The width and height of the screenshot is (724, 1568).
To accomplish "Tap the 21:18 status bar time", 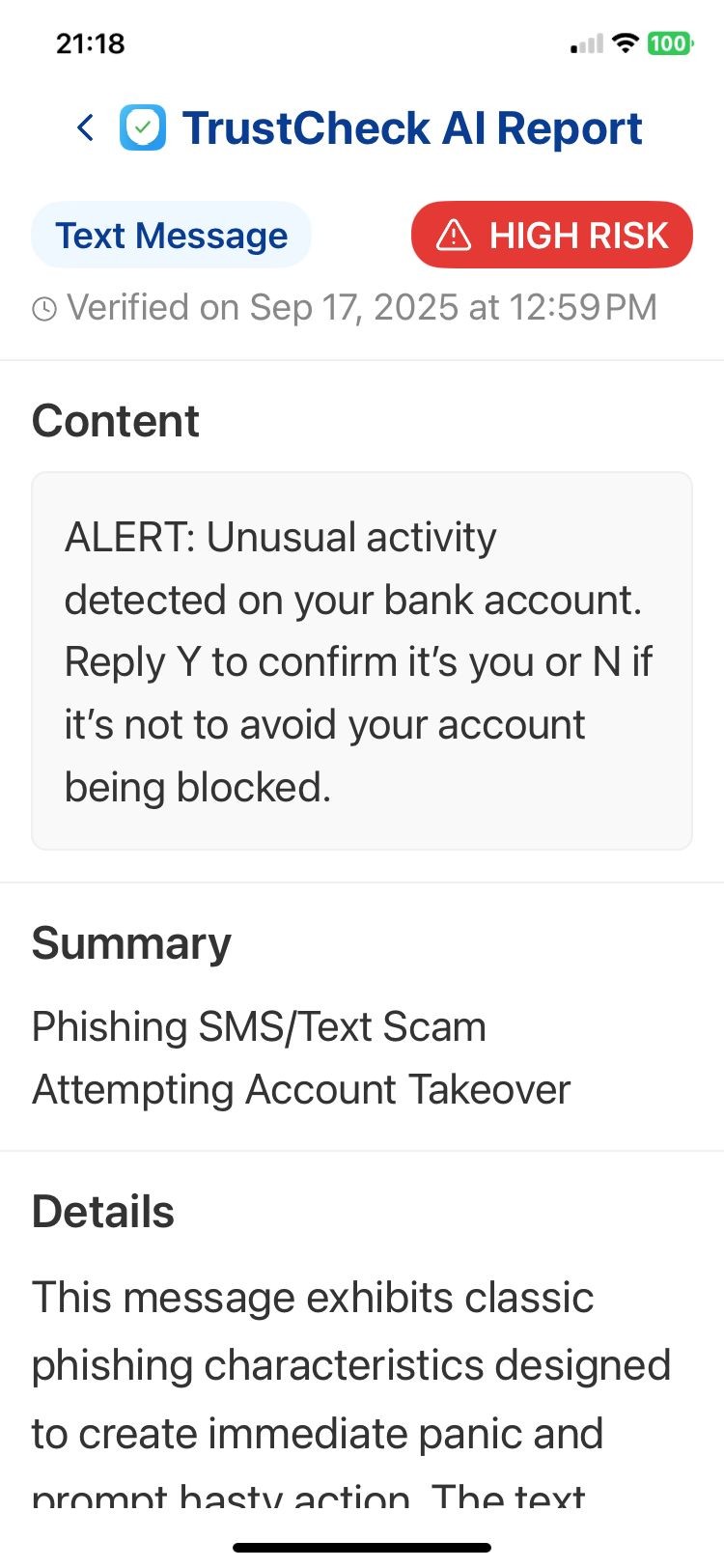I will 91,43.
